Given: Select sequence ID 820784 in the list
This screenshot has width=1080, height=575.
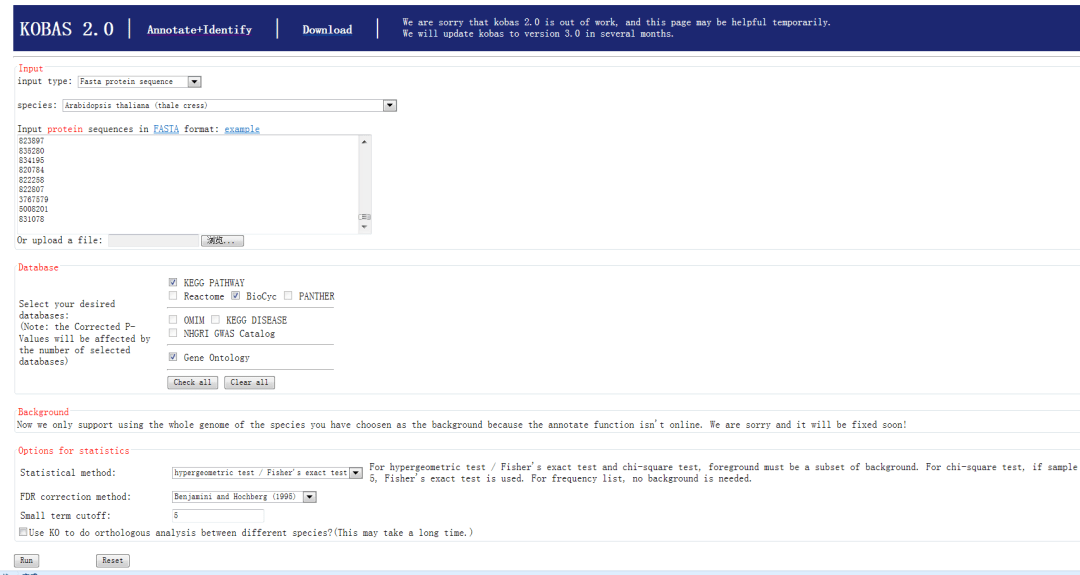Looking at the screenshot, I should point(32,170).
